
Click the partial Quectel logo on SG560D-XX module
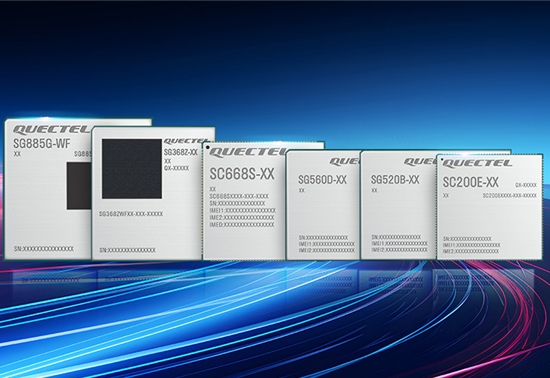tap(345, 162)
